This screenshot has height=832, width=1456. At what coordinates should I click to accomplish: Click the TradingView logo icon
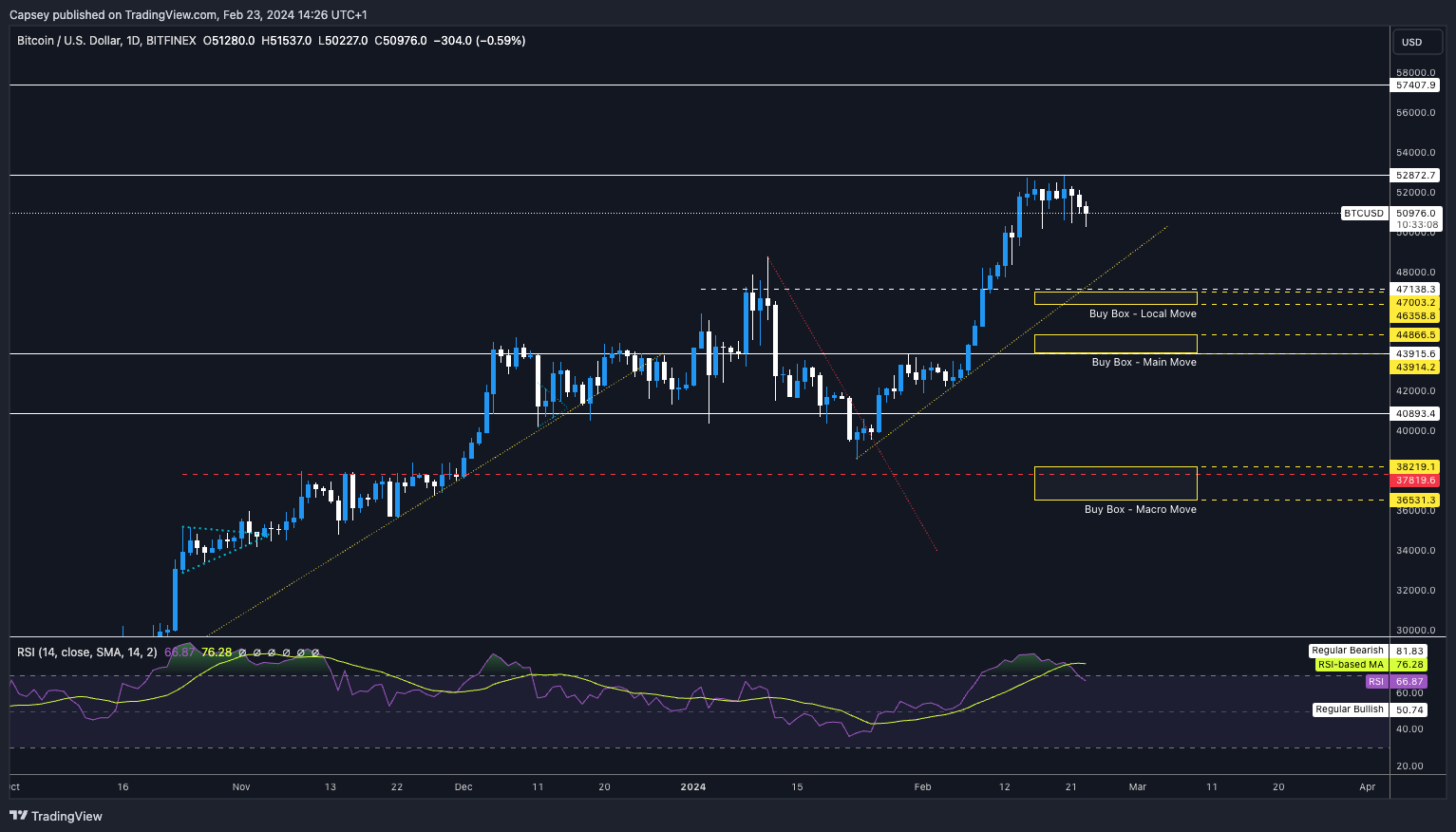(18, 816)
